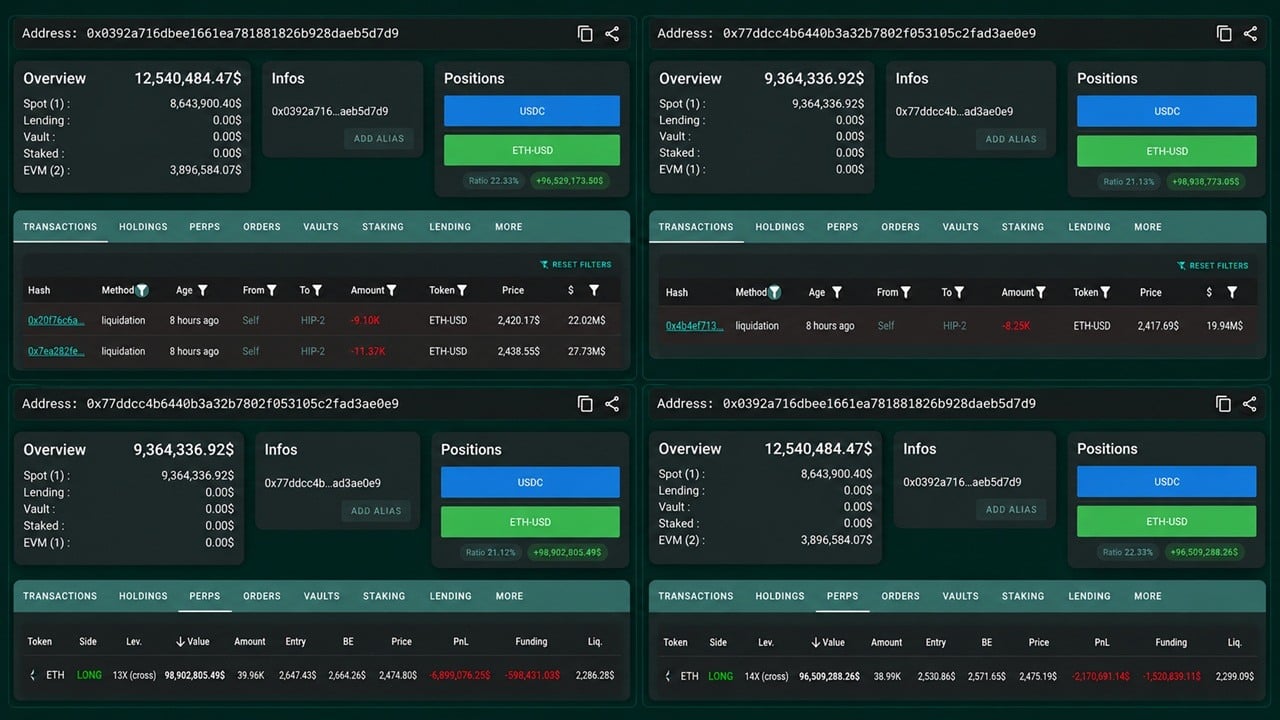Image resolution: width=1280 pixels, height=720 pixels.
Task: Switch to STAKING in the 0x0392 perps panel
Action: click(x=1023, y=596)
